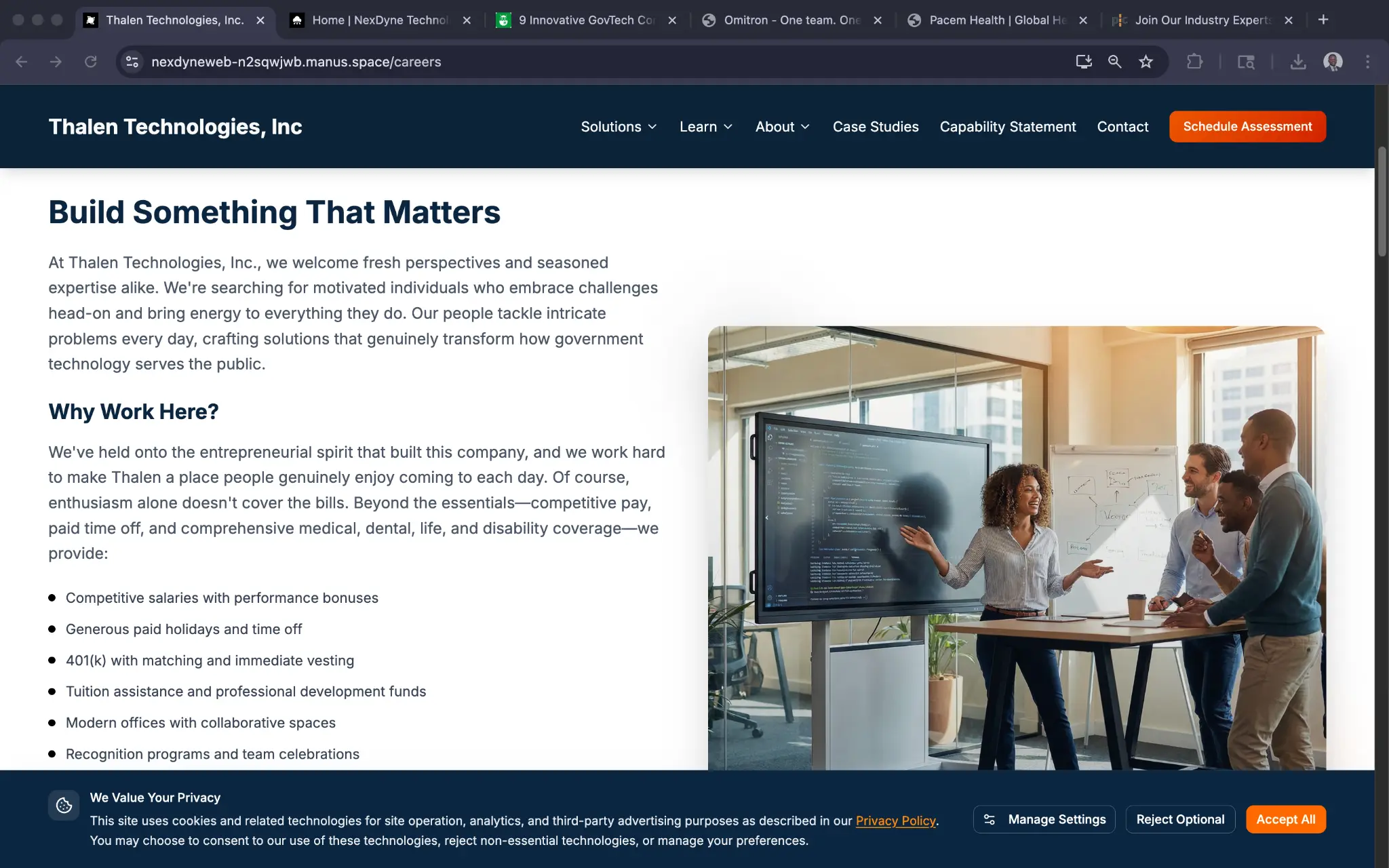Open the Privacy Policy link
The width and height of the screenshot is (1389, 868).
click(895, 821)
